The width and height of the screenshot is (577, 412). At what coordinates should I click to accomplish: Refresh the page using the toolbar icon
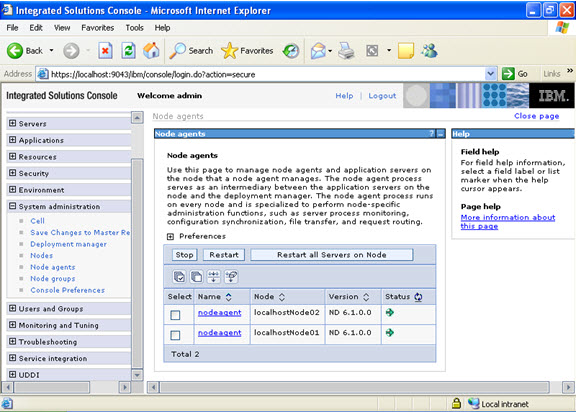(x=128, y=51)
